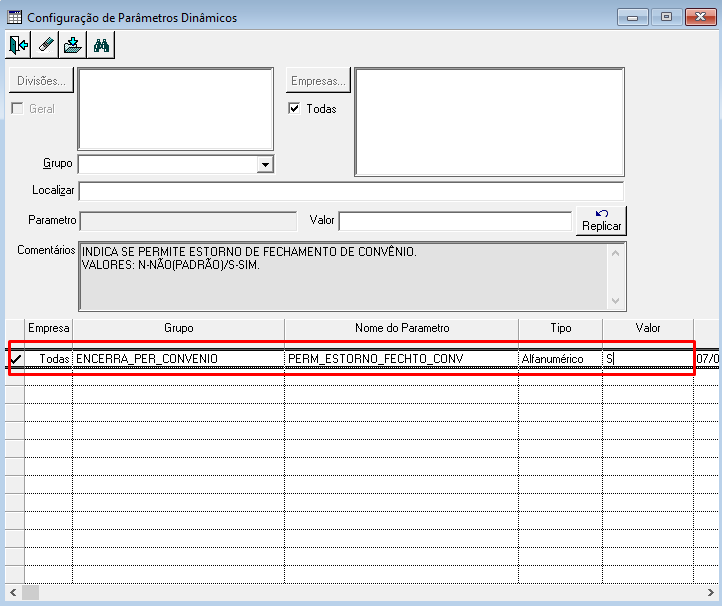Click the Valor column header in the grid
The image size is (722, 606).
pyautogui.click(x=648, y=328)
